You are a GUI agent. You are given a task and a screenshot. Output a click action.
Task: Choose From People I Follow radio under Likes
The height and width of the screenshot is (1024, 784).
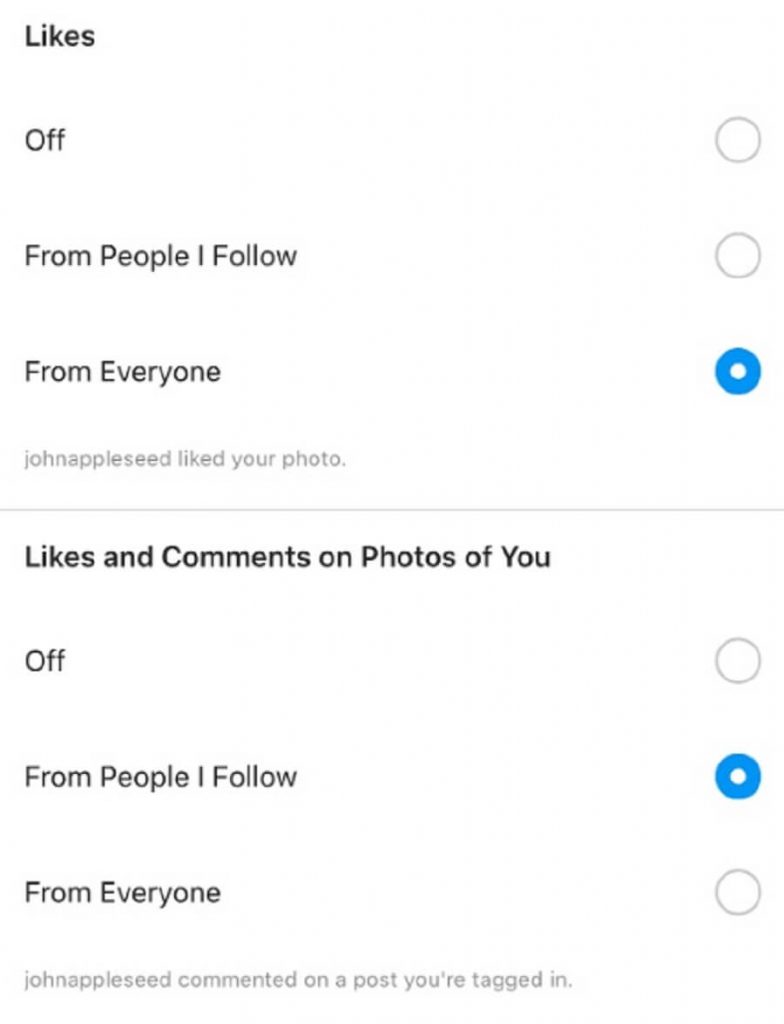[x=738, y=255]
